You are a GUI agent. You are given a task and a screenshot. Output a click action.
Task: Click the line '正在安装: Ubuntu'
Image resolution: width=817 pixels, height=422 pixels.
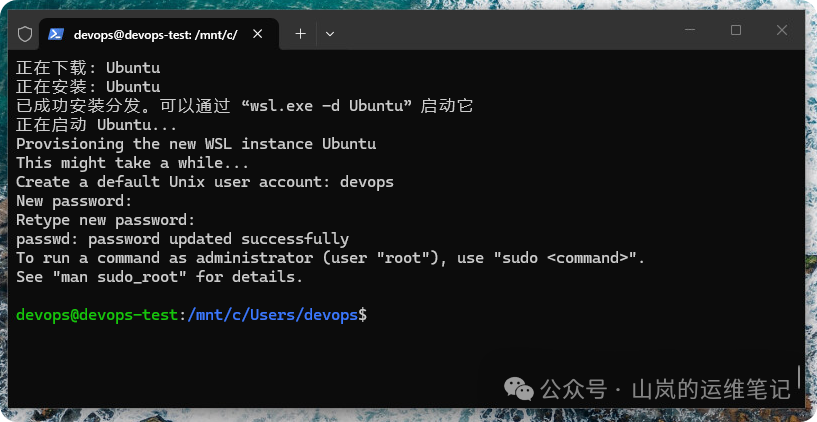88,86
